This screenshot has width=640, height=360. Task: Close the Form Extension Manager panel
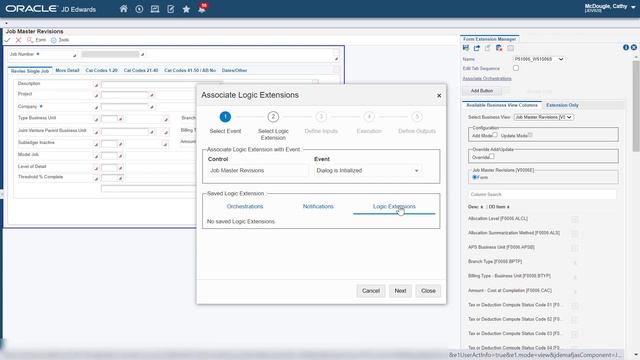point(633,48)
